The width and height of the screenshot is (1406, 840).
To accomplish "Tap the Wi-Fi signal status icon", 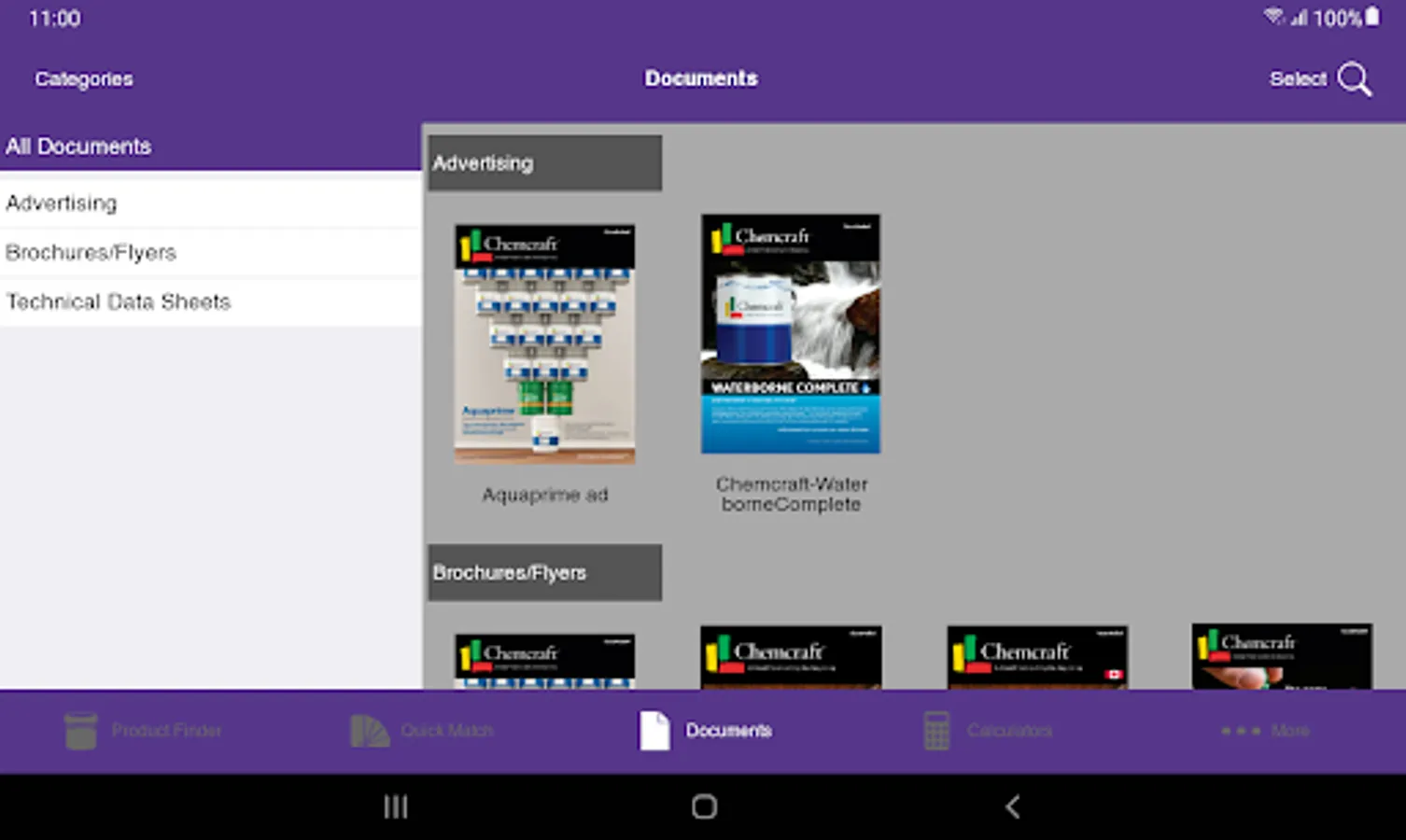I will click(1274, 17).
